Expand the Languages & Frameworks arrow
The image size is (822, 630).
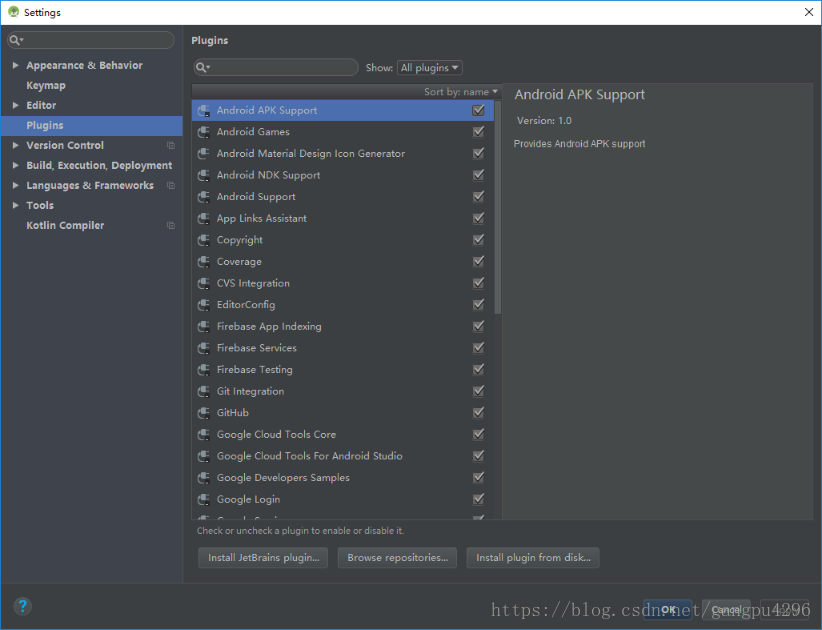click(x=15, y=185)
